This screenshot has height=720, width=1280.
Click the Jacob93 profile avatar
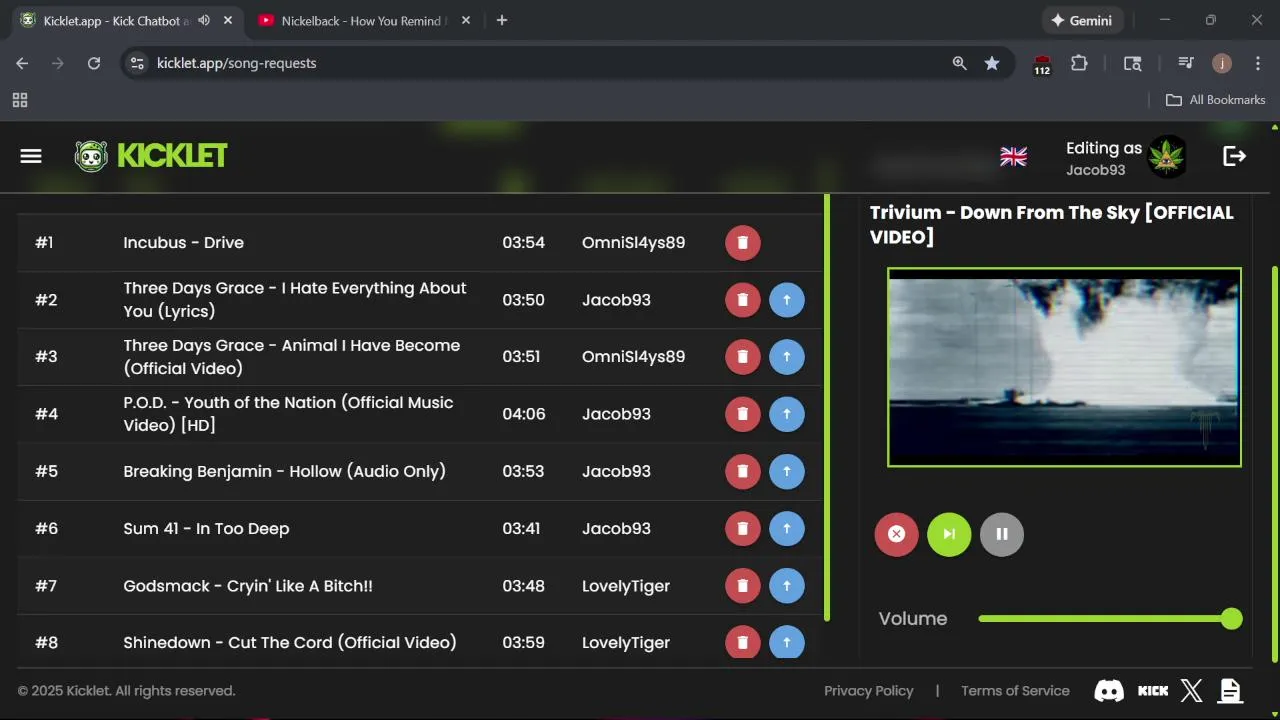pos(1167,157)
